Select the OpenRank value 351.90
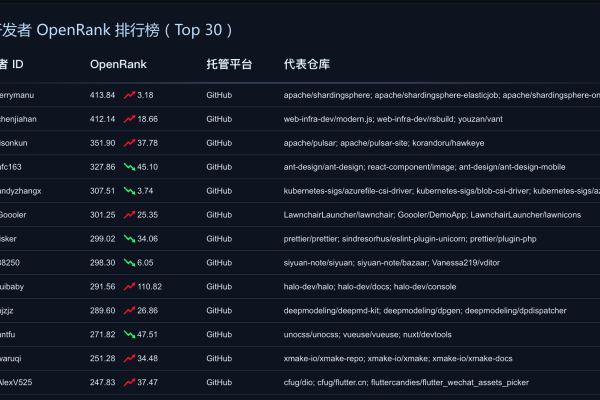This screenshot has height=400, width=600. pyautogui.click(x=102, y=143)
